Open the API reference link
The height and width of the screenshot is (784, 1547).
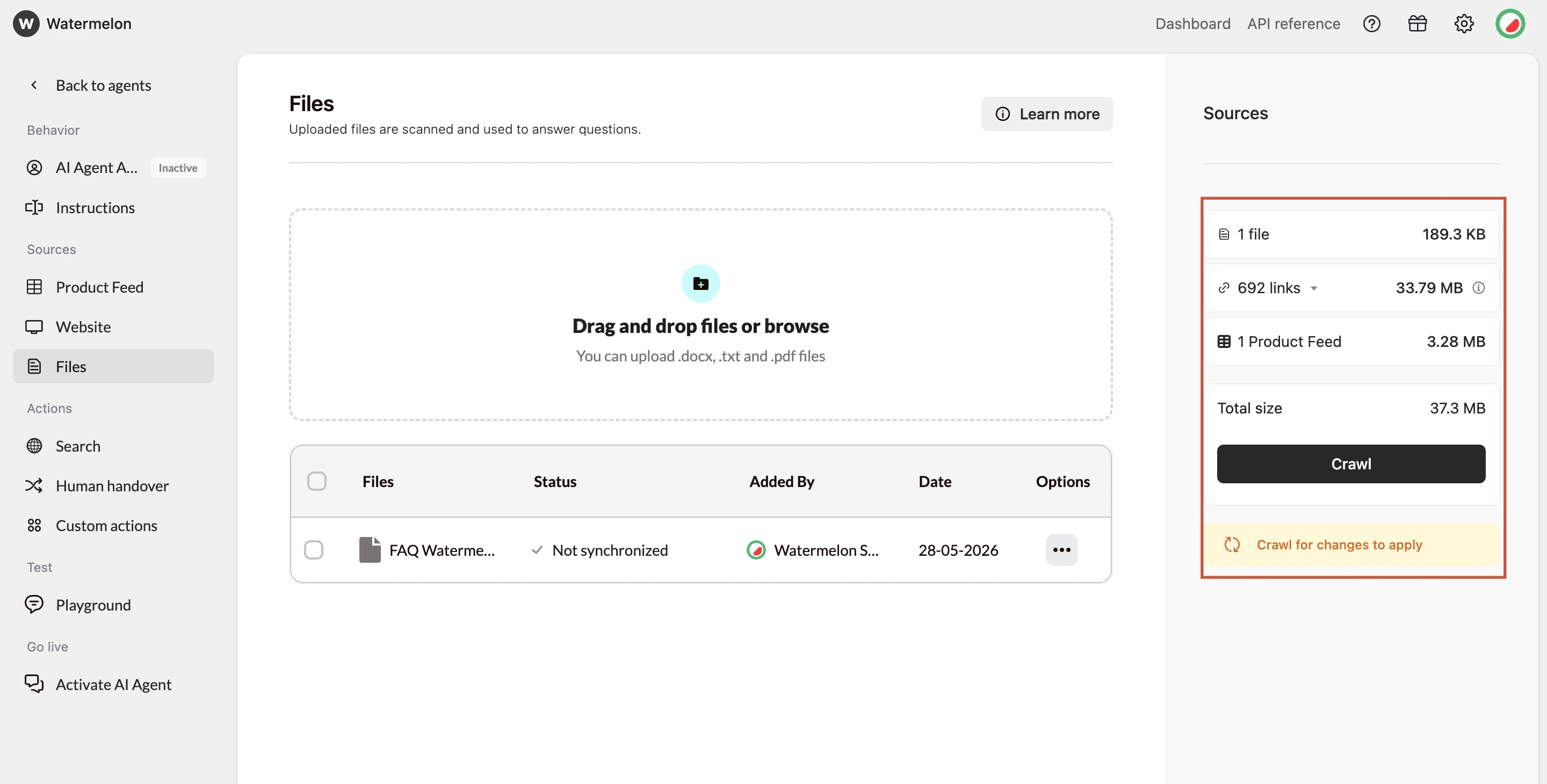tap(1293, 24)
